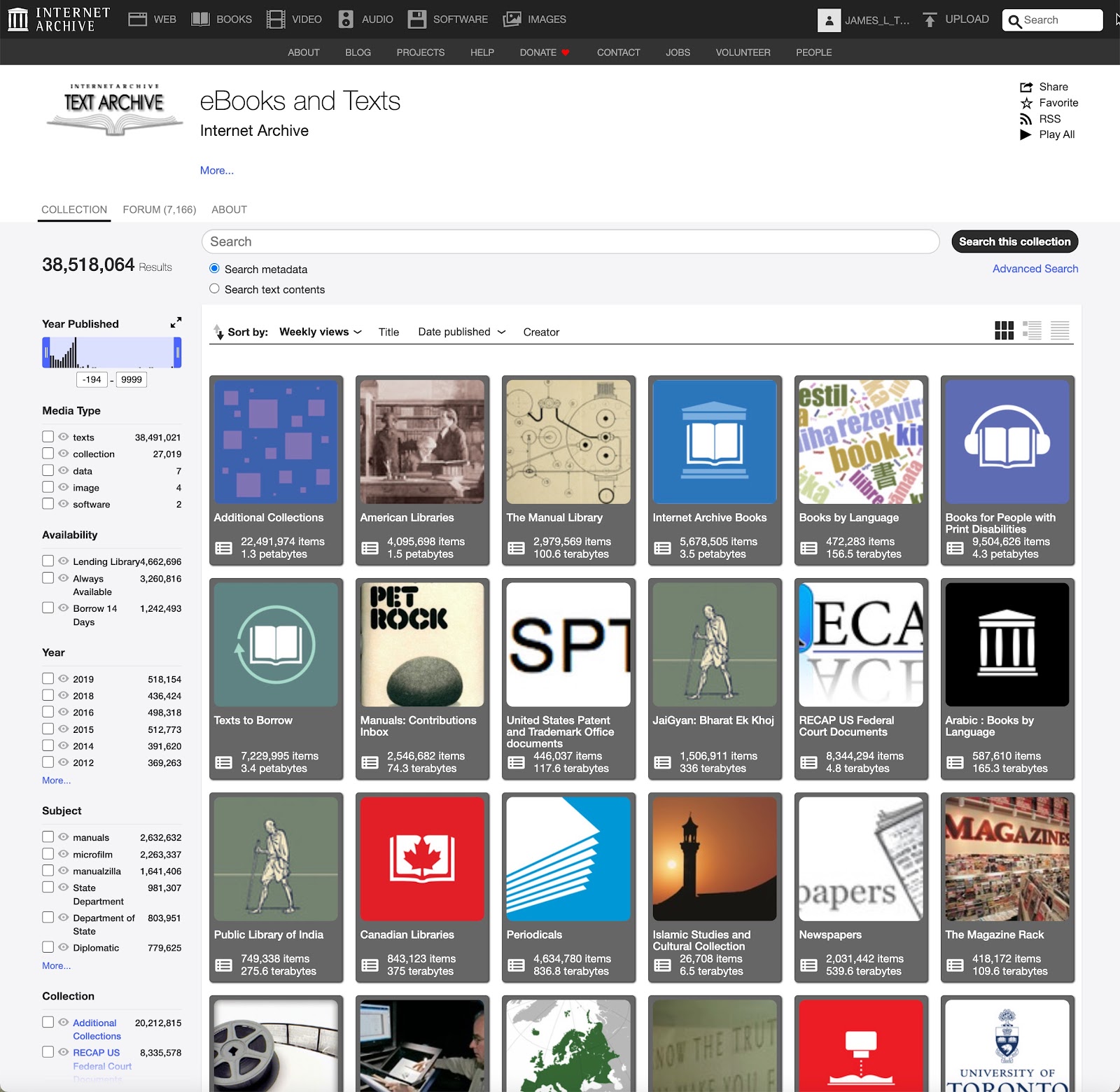
Task: Click the Share icon
Action: 1026,87
